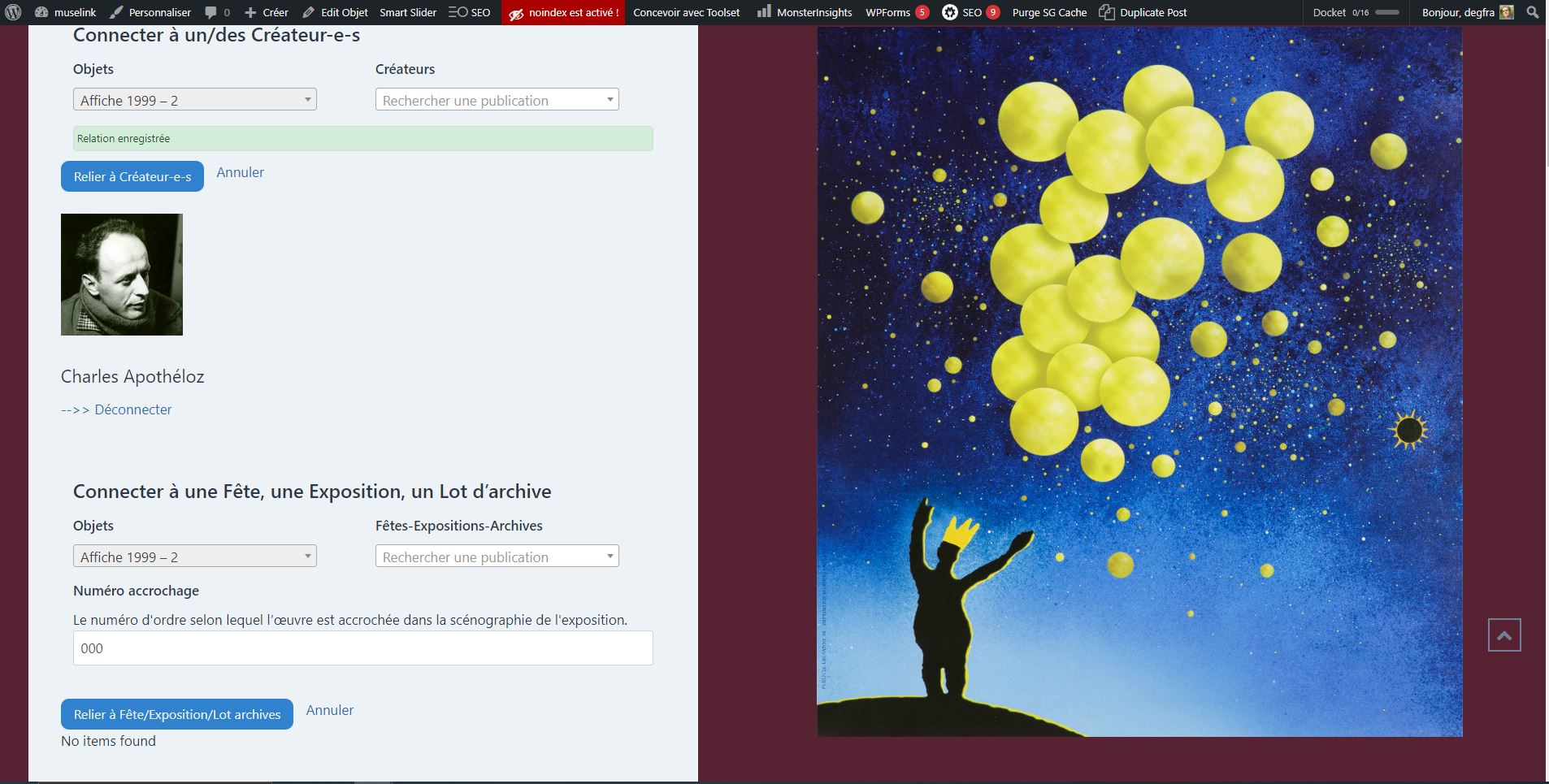This screenshot has width=1549, height=784.
Task: Click the Duplicate Post item
Action: coord(1143,12)
